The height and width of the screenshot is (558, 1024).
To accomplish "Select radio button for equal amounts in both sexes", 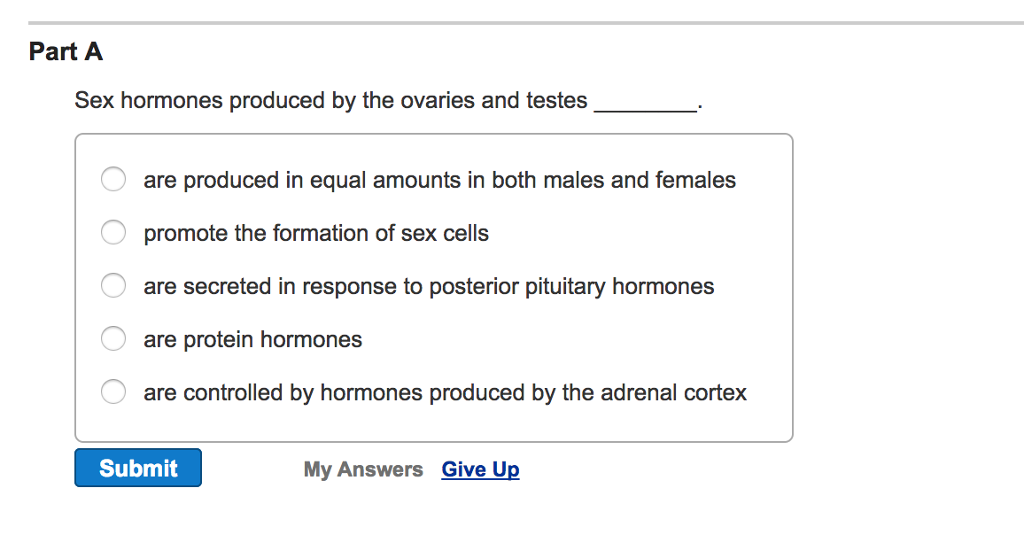I will [x=113, y=179].
